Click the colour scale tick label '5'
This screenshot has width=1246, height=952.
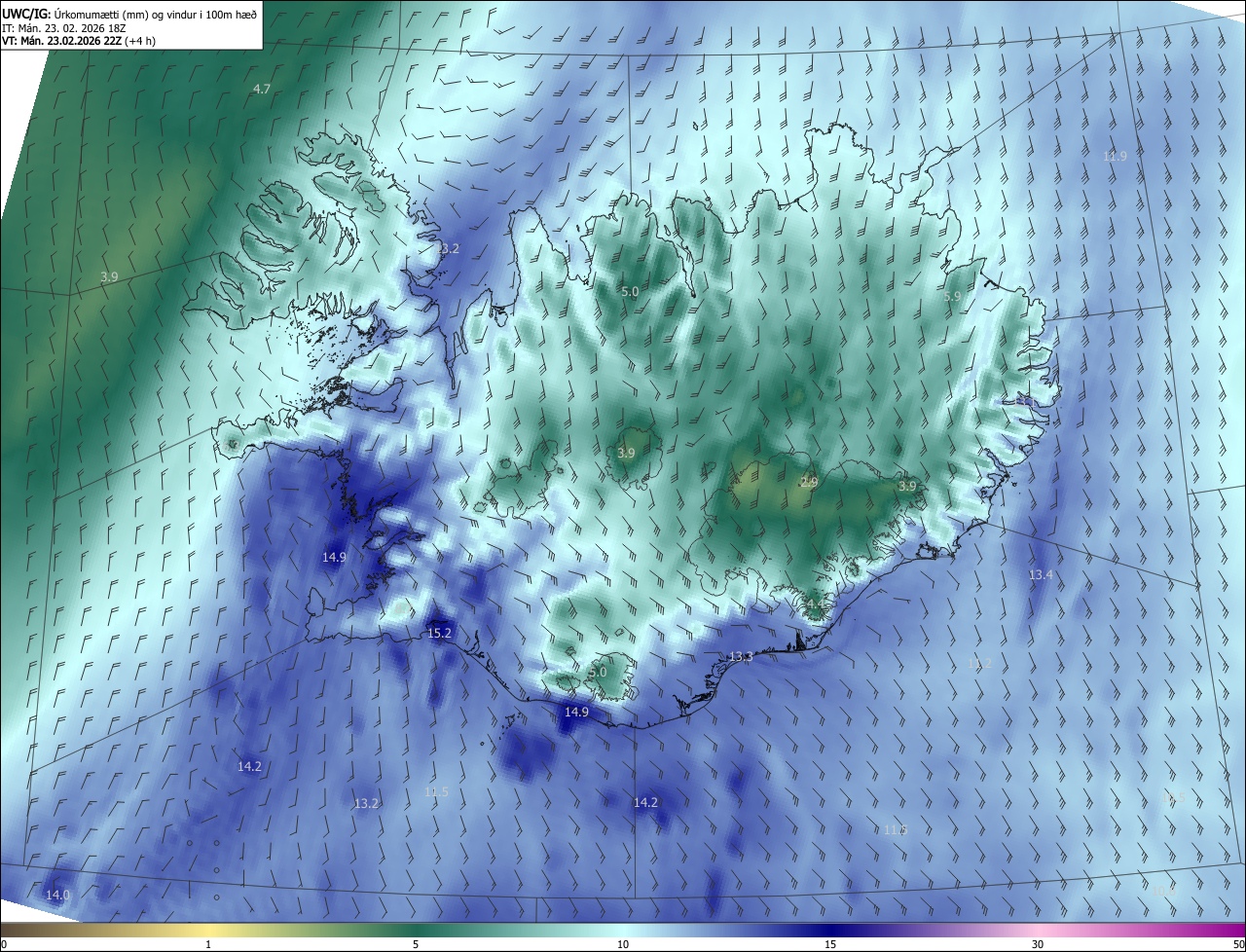[416, 944]
